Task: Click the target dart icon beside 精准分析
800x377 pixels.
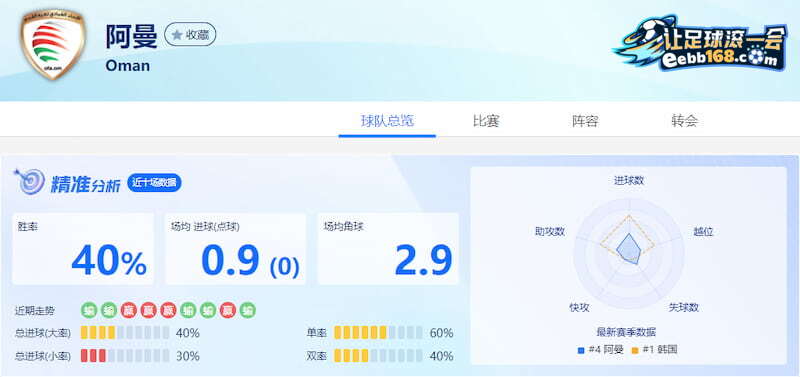Action: (x=29, y=182)
